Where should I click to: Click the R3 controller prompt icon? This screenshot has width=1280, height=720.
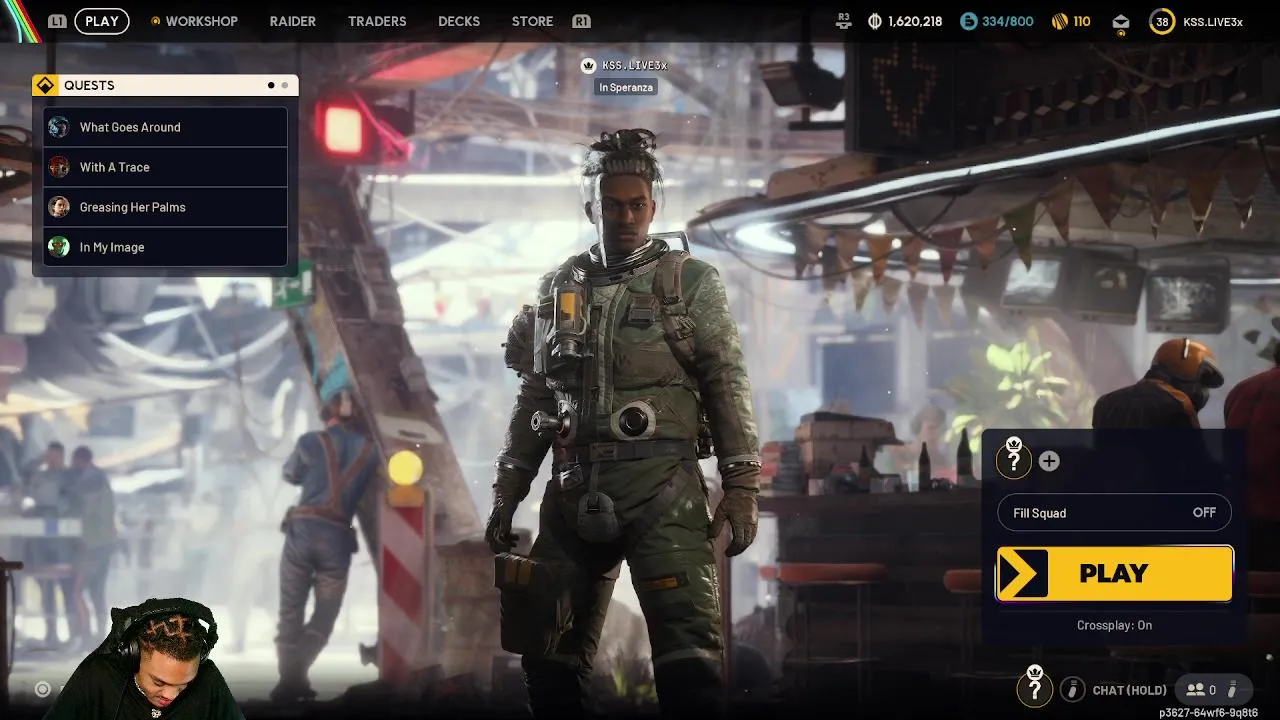click(844, 21)
